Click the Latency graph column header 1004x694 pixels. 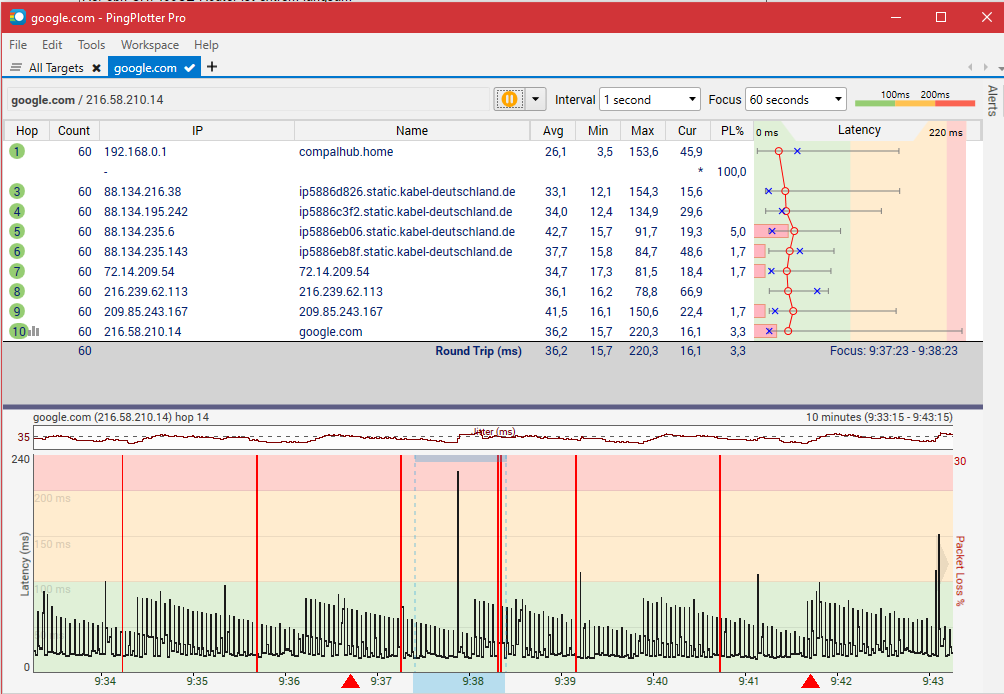859,130
